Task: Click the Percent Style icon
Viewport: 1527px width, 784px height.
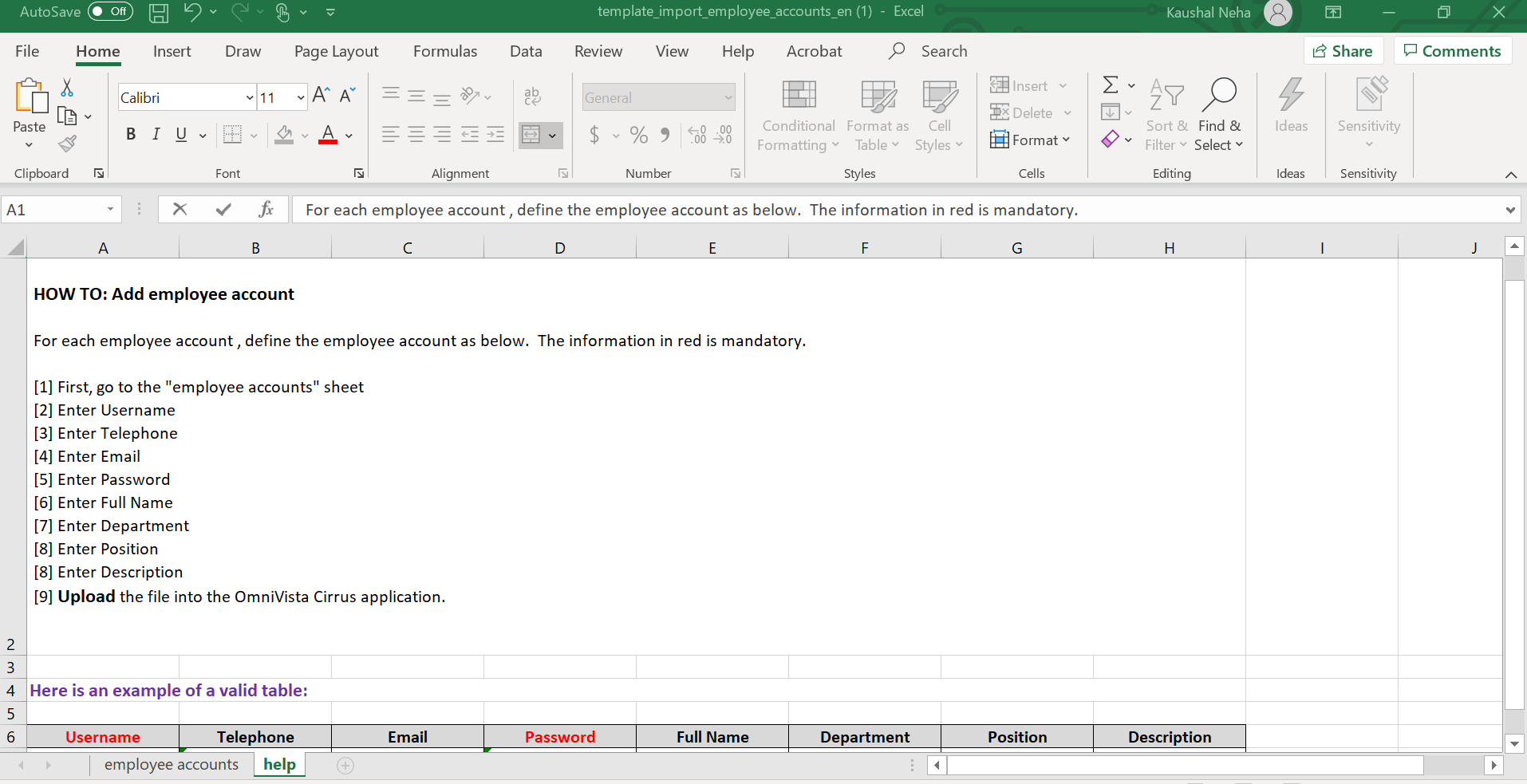Action: (x=638, y=135)
